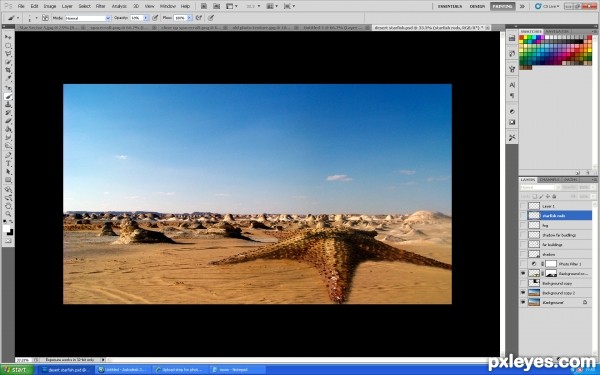Switch to the Channels tab
The height and width of the screenshot is (375, 600).
[x=549, y=179]
